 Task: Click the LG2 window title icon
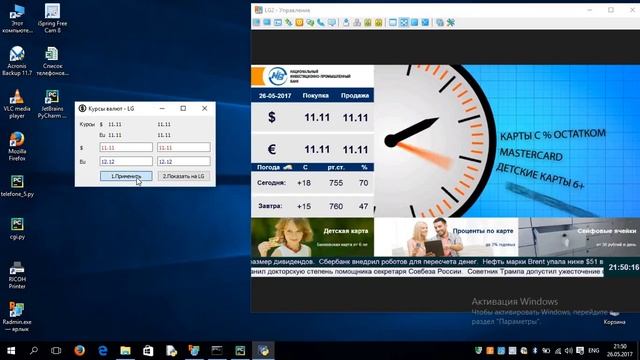coord(258,10)
